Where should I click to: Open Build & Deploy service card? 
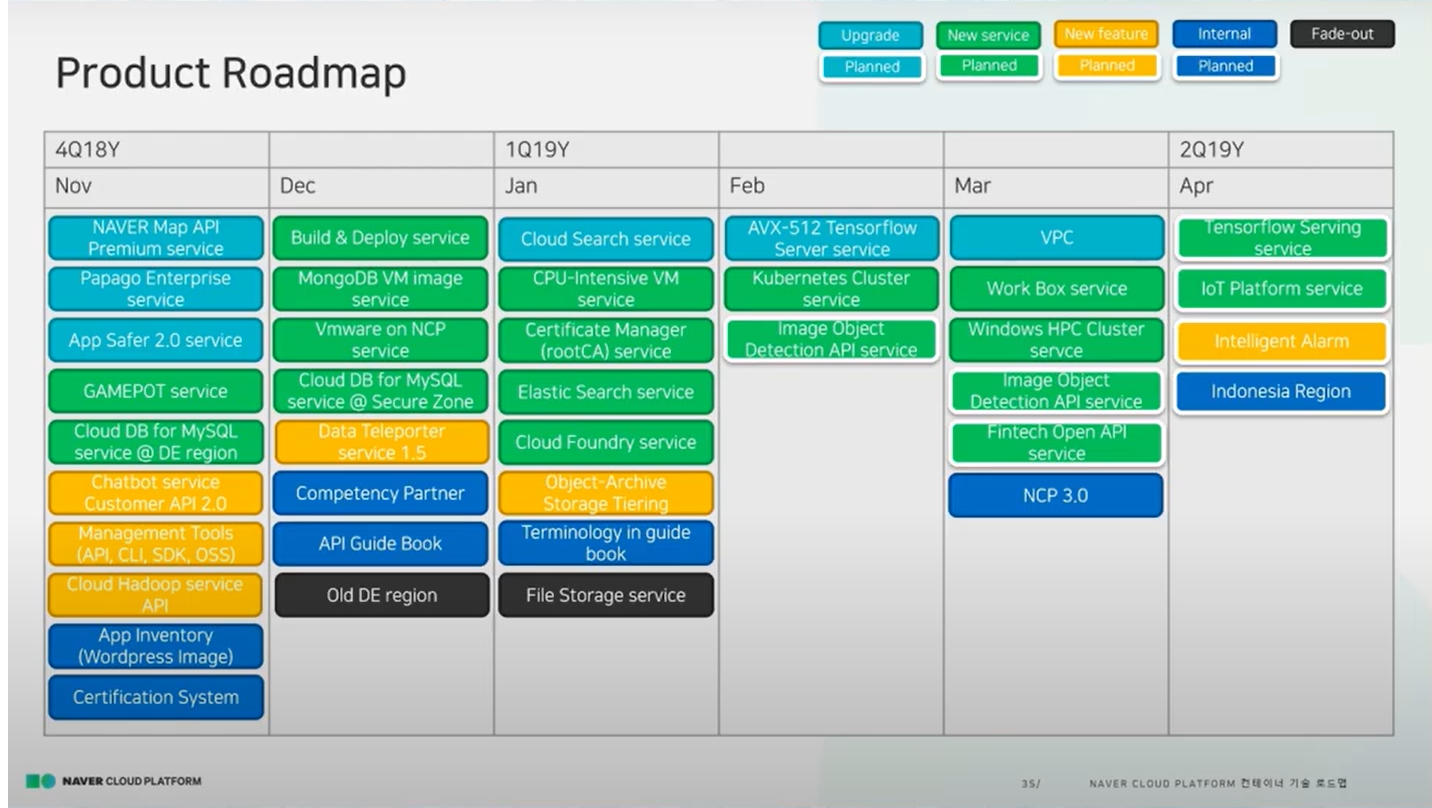[x=381, y=238]
